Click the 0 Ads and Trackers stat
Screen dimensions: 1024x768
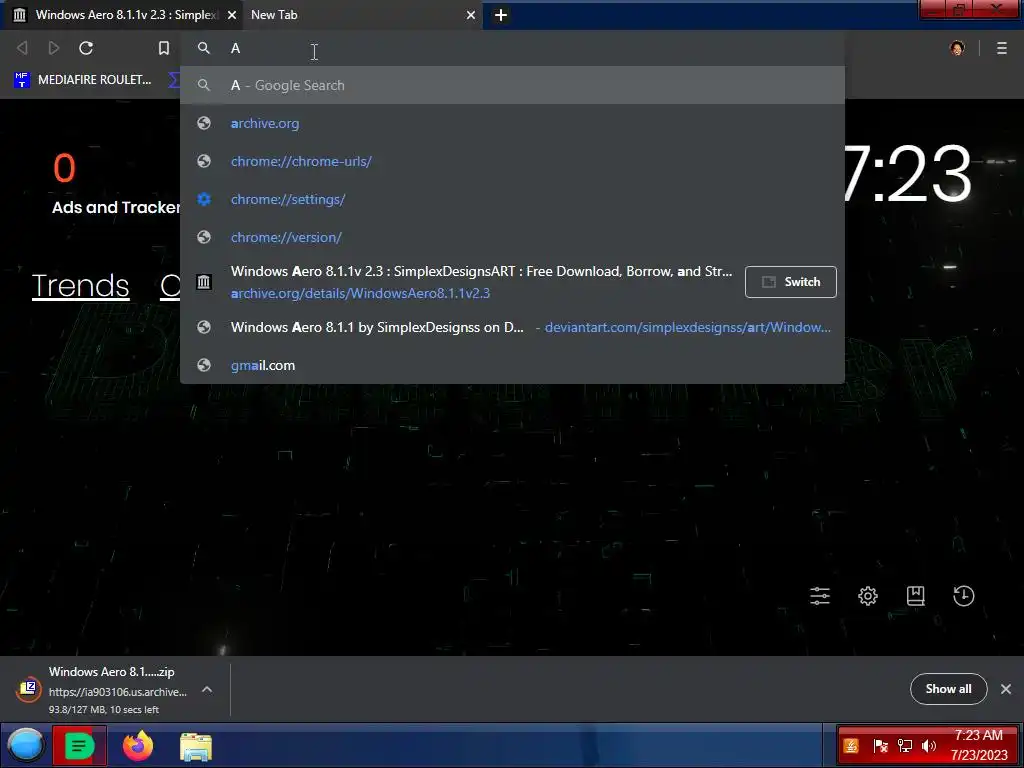coord(116,184)
